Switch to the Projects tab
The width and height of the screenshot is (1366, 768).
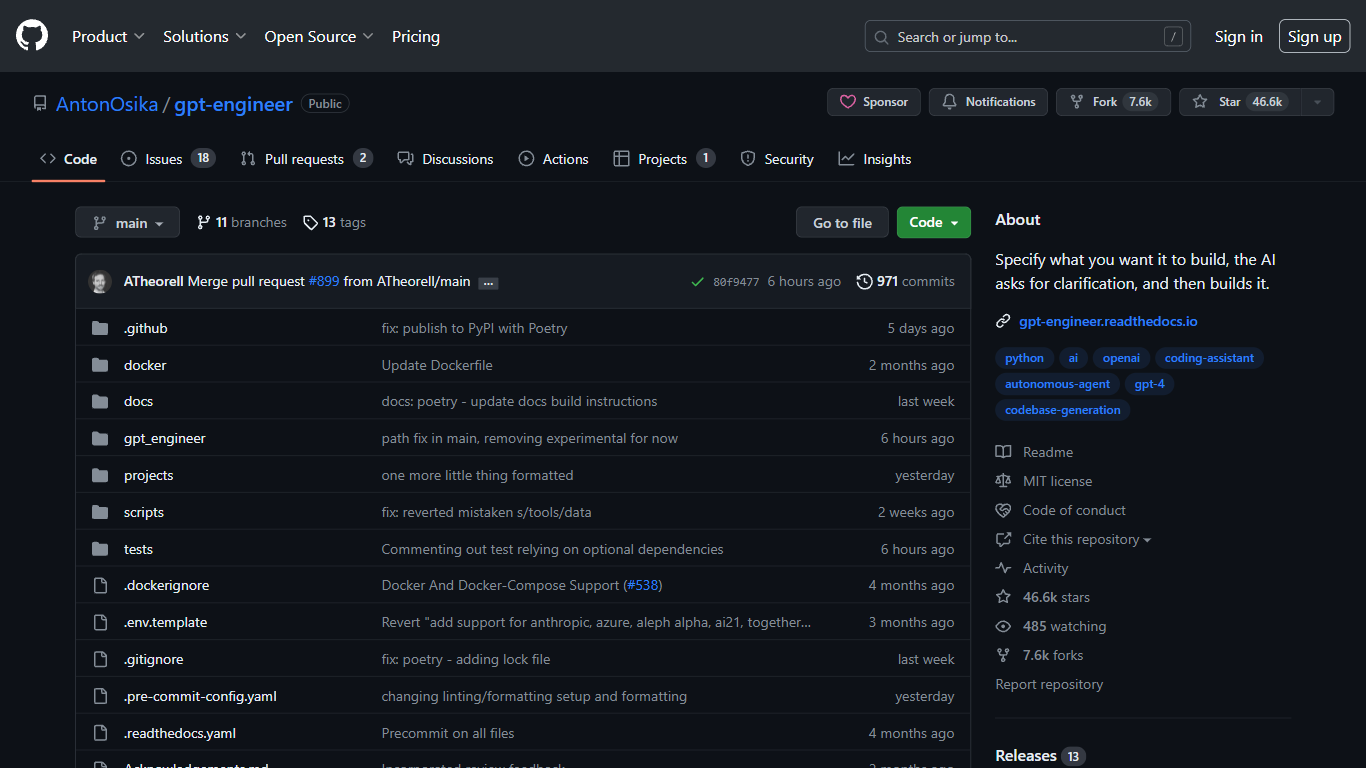pos(664,159)
